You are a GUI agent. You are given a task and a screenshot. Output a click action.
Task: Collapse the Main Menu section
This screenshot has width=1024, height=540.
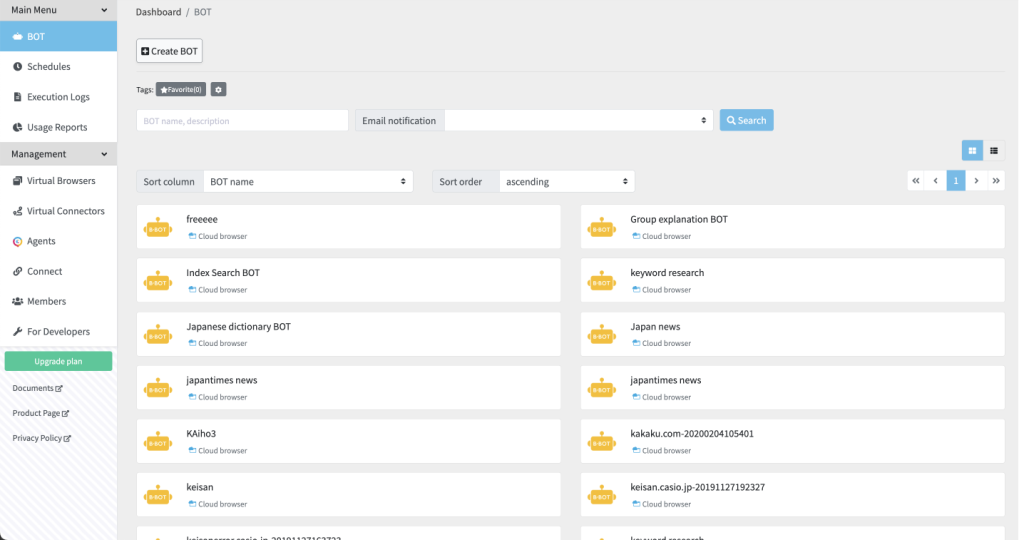[x=58, y=10]
